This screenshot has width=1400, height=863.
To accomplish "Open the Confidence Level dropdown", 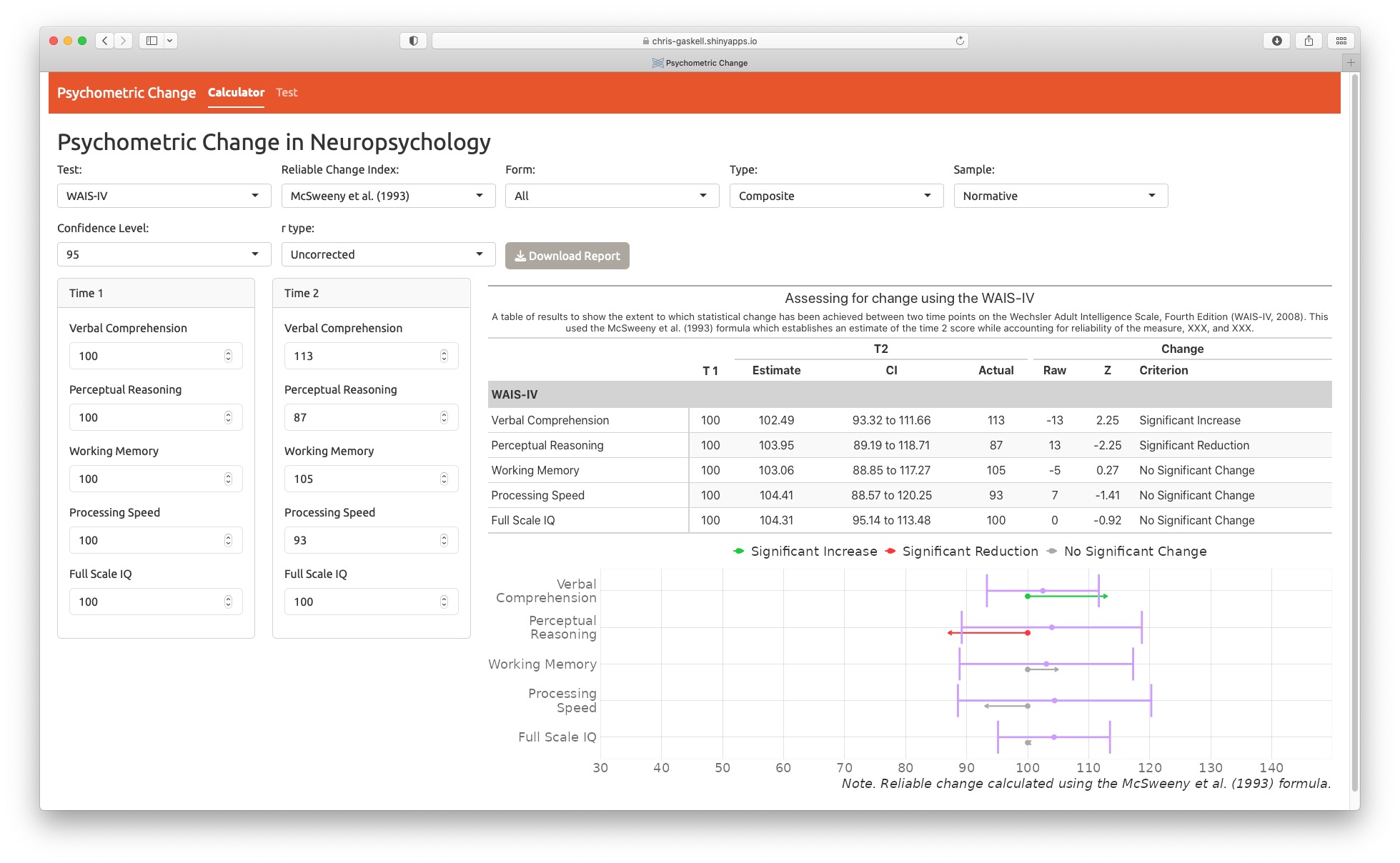I will pyautogui.click(x=164, y=254).
